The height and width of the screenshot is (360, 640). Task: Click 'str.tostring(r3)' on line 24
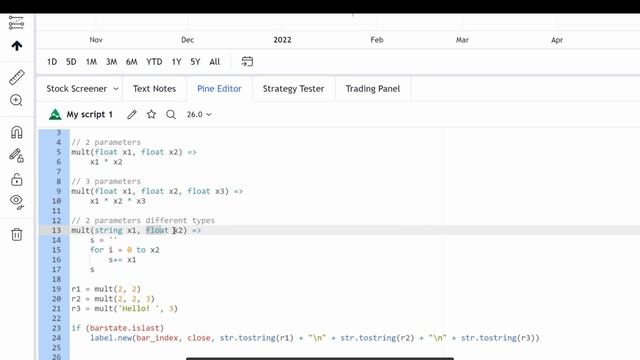pyautogui.click(x=498, y=338)
